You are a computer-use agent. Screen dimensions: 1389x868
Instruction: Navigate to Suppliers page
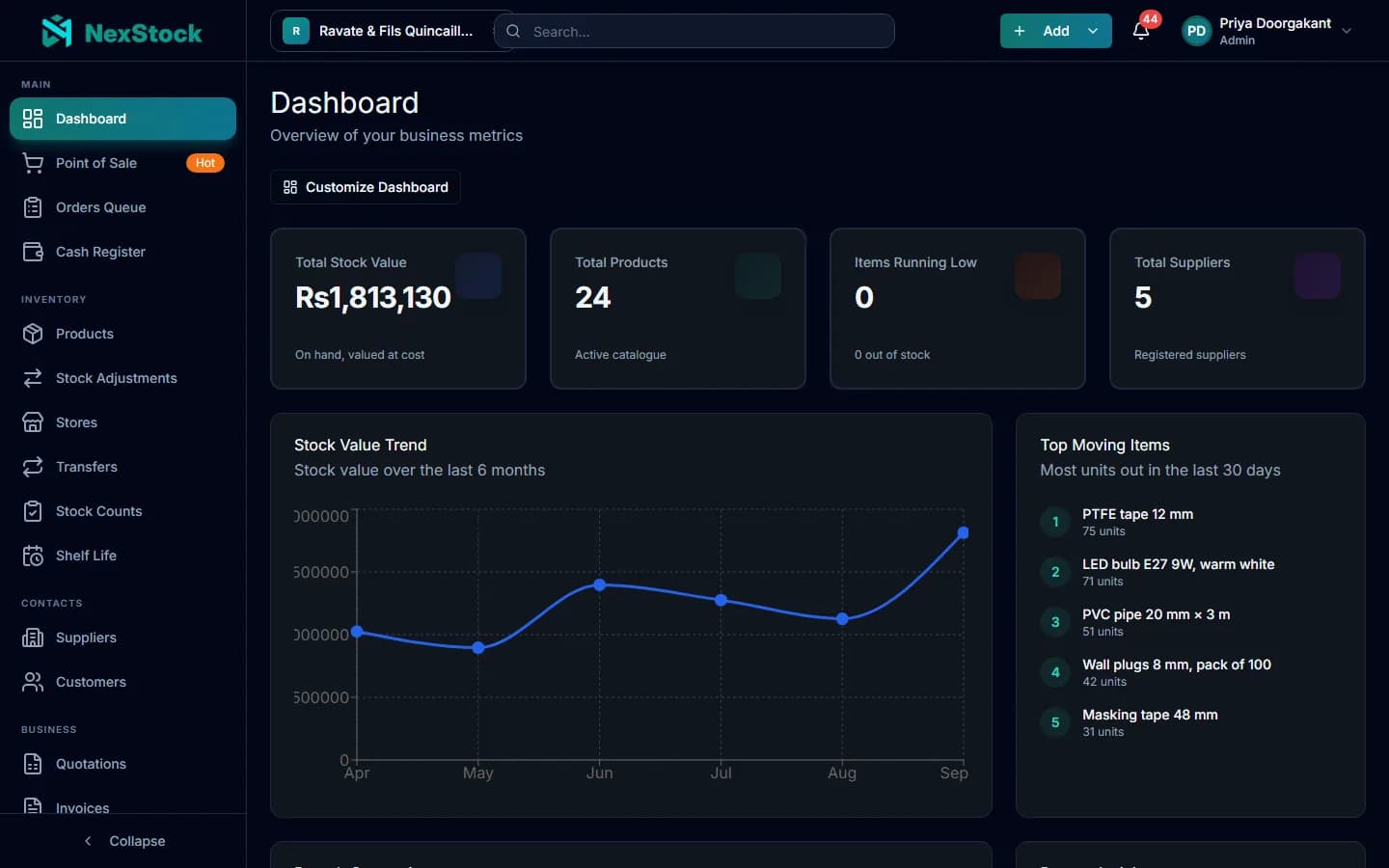pos(123,637)
